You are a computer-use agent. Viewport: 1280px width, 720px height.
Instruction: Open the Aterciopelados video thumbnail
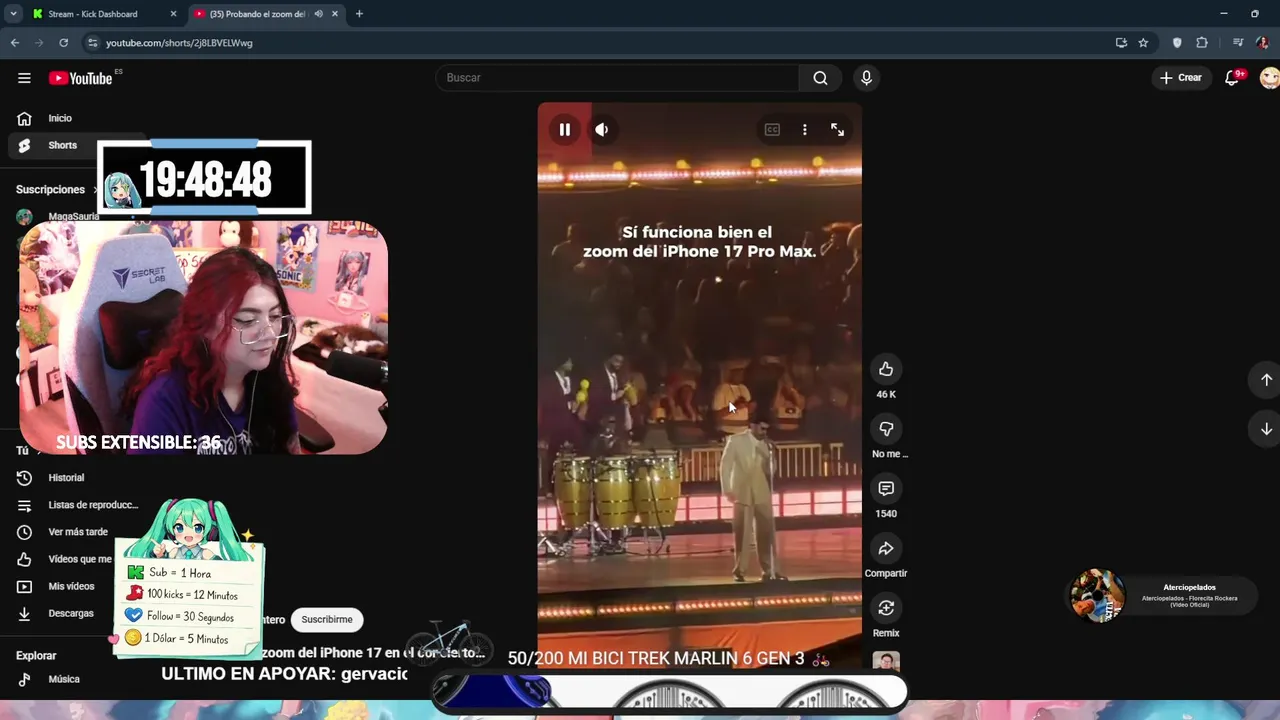click(1097, 596)
